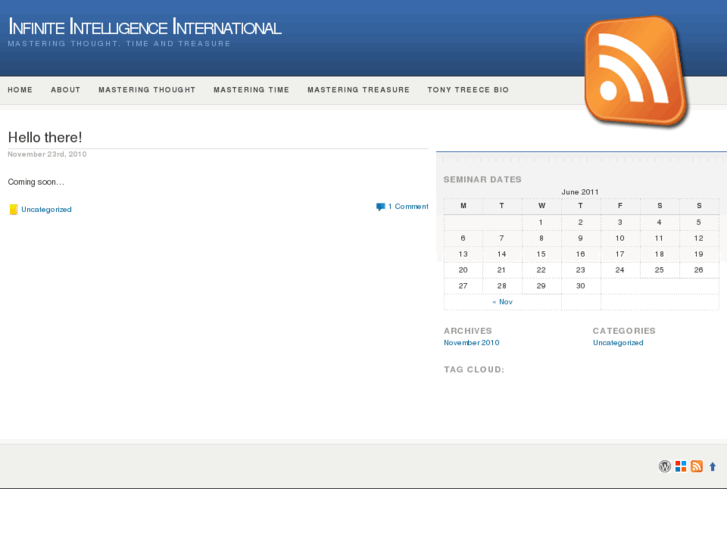
Task: Click the blue up-arrow back-to-top icon
Action: point(713,467)
